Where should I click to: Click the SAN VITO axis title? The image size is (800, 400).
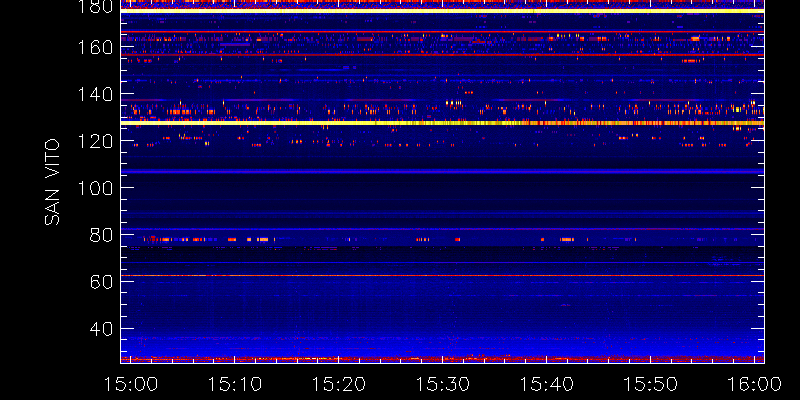click(x=52, y=182)
